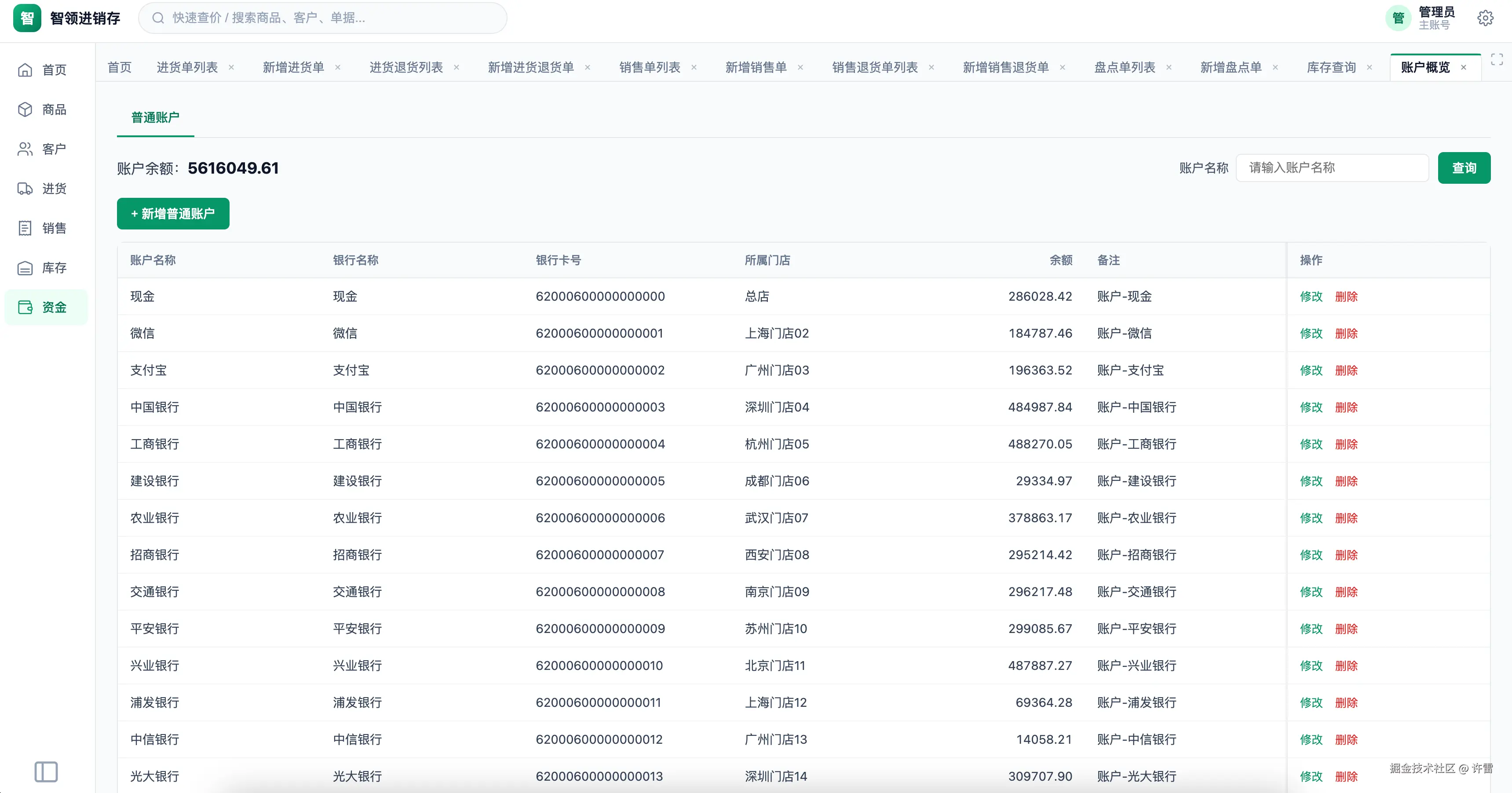Click 删除 for the 微信 account
1512x793 pixels.
[x=1347, y=333]
